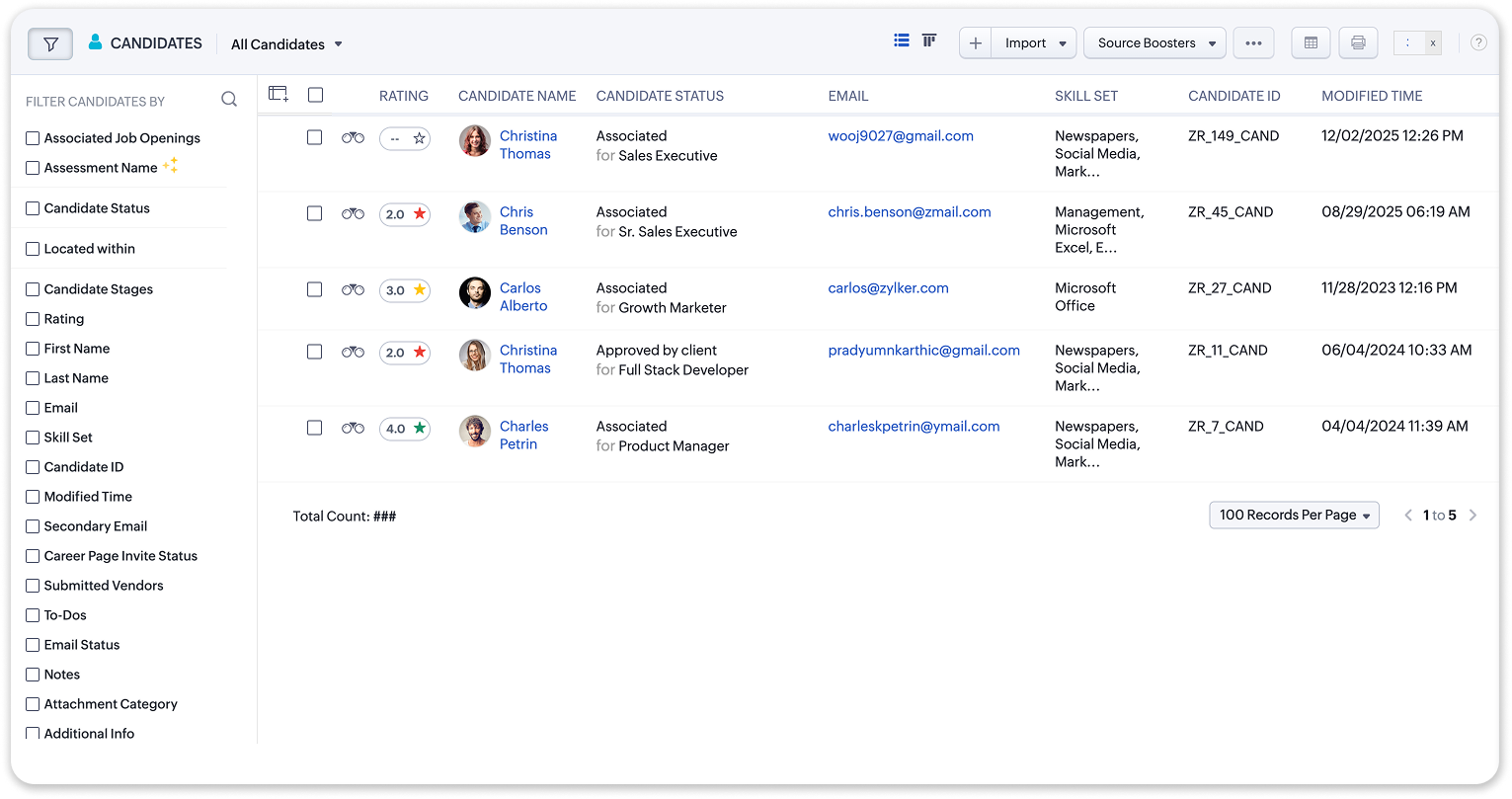The width and height of the screenshot is (1512, 799).
Task: Check the Candidate Stages filter
Action: tap(33, 289)
